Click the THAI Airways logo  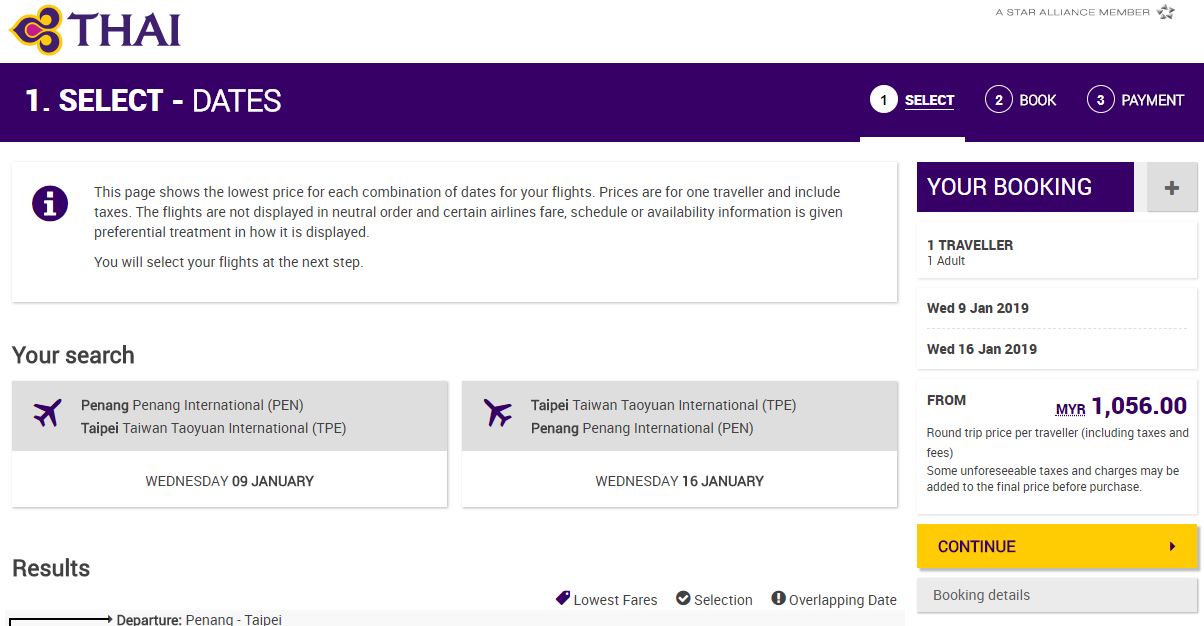[x=95, y=30]
